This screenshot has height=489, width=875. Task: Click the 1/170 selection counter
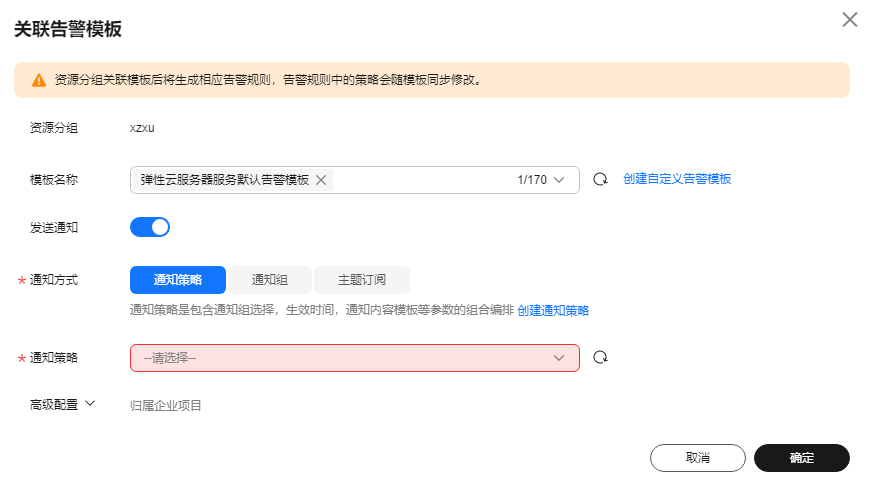tap(532, 180)
